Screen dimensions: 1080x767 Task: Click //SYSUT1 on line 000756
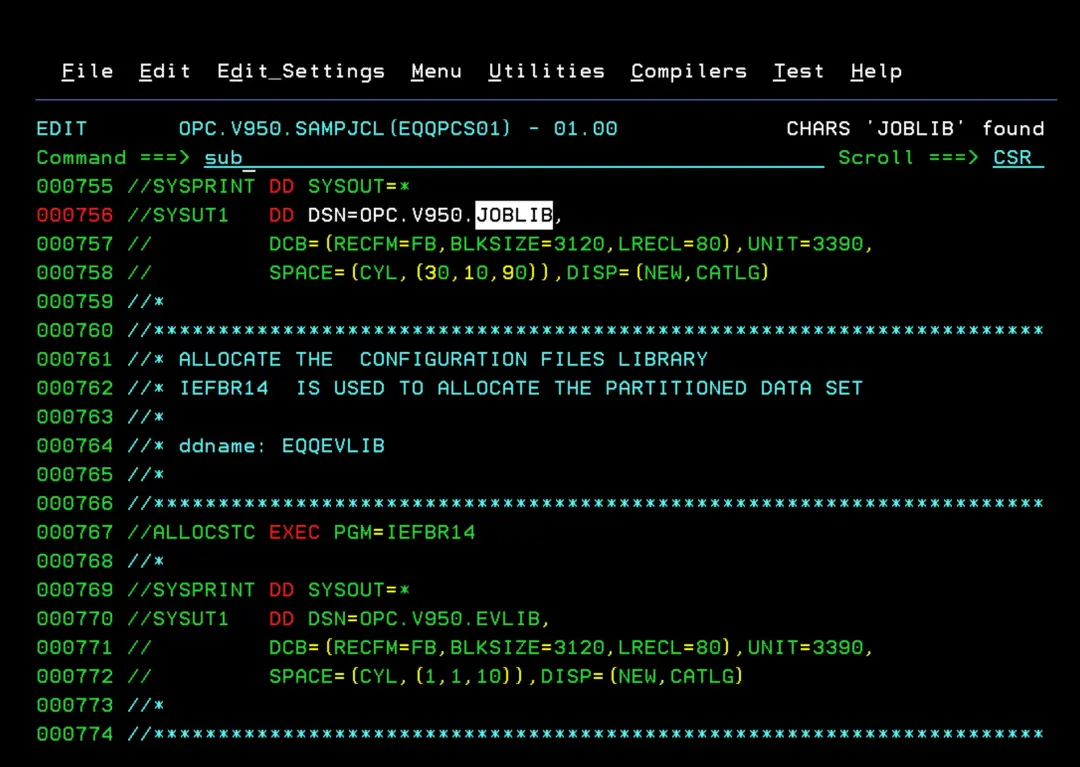click(x=178, y=216)
